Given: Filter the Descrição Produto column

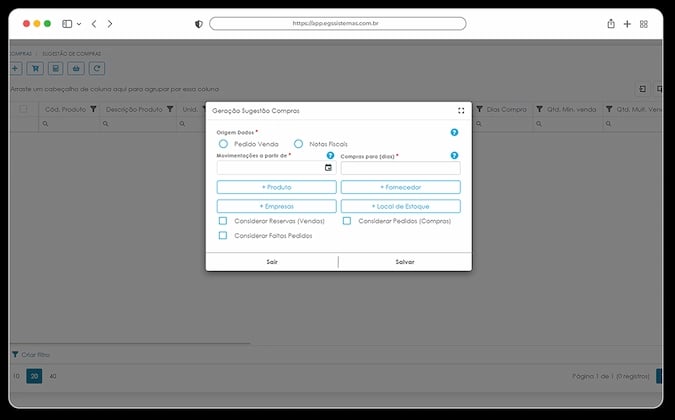Looking at the screenshot, I should pyautogui.click(x=170, y=109).
